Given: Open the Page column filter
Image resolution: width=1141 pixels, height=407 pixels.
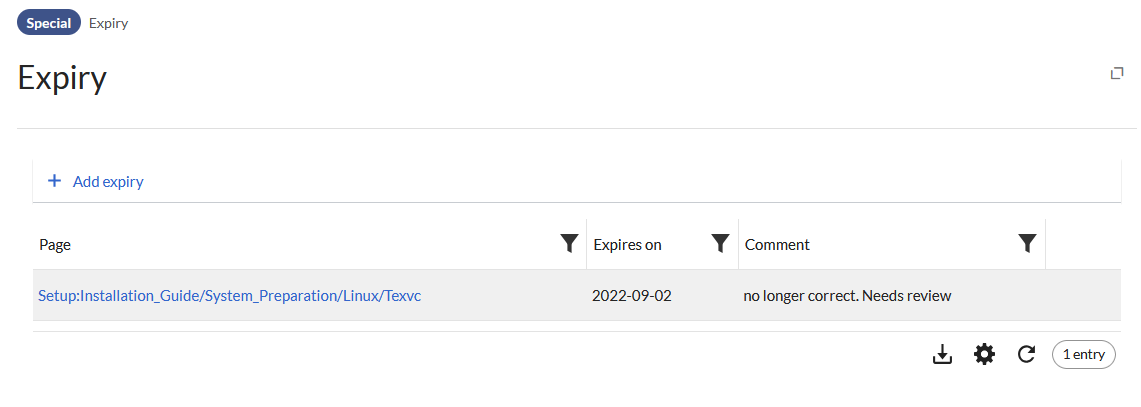Looking at the screenshot, I should tap(570, 244).
